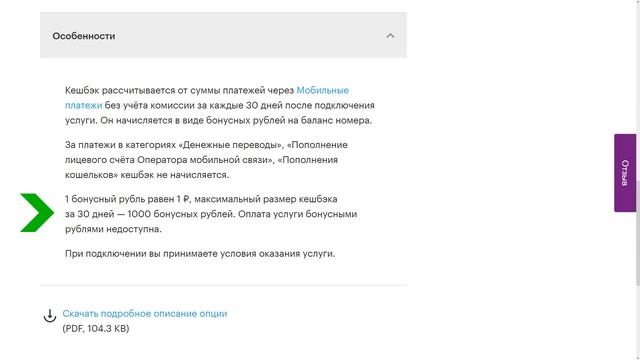Click the Особенности header title
Screen dimensions: 640x360
pos(84,36)
